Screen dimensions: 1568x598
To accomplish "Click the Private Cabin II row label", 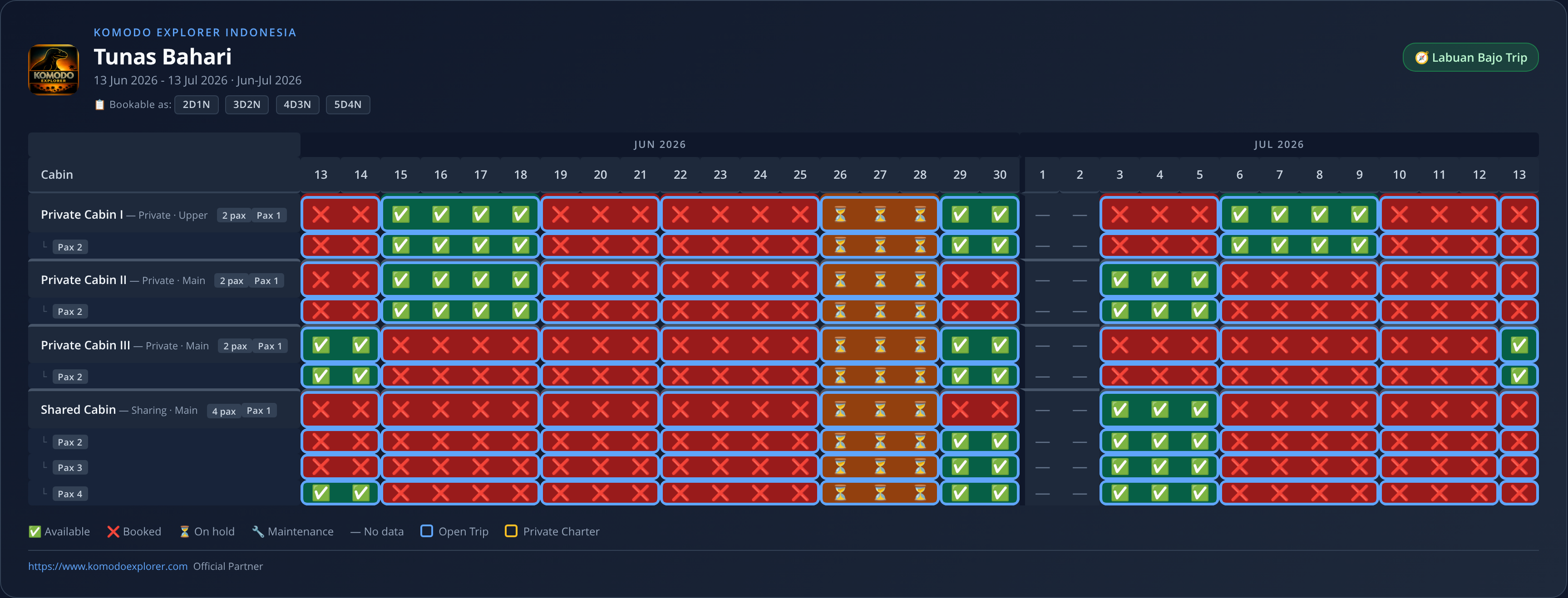I will point(84,280).
